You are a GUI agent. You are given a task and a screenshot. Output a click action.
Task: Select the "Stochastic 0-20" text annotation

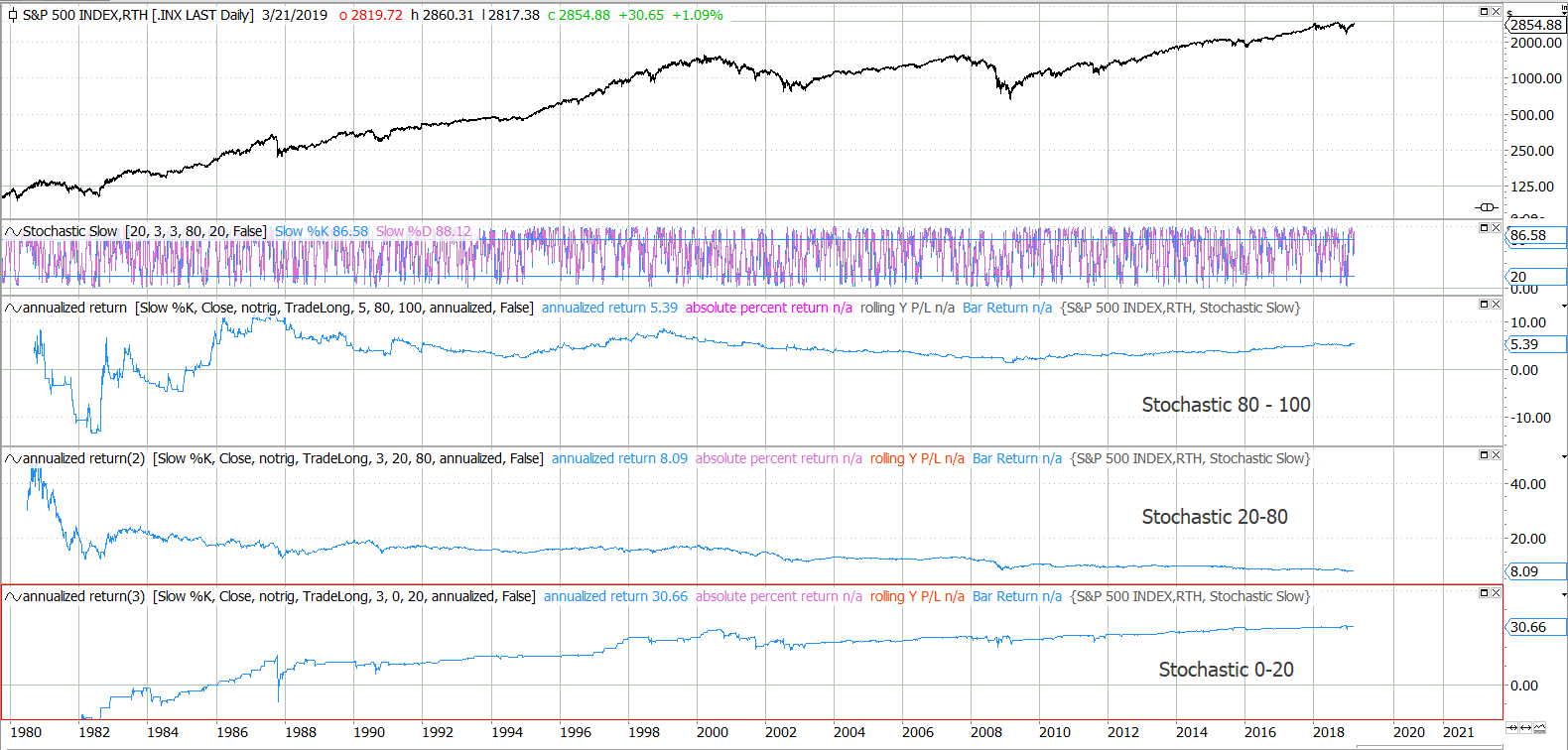coord(1226,670)
